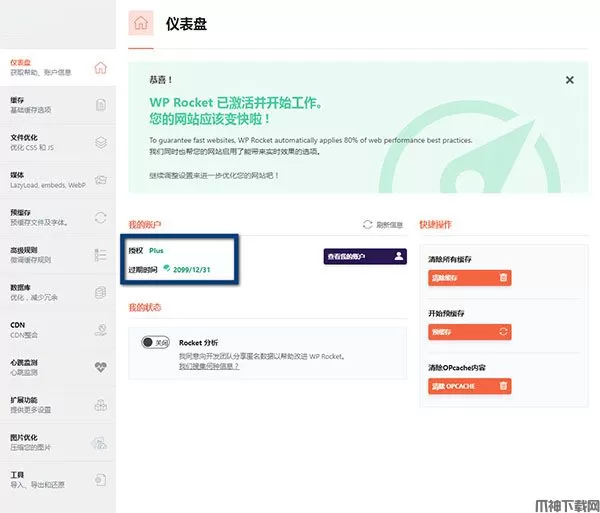Viewport: 600px width, 513px height.
Task: Dismiss the 恭喜 activation banner
Action: pyautogui.click(x=569, y=80)
